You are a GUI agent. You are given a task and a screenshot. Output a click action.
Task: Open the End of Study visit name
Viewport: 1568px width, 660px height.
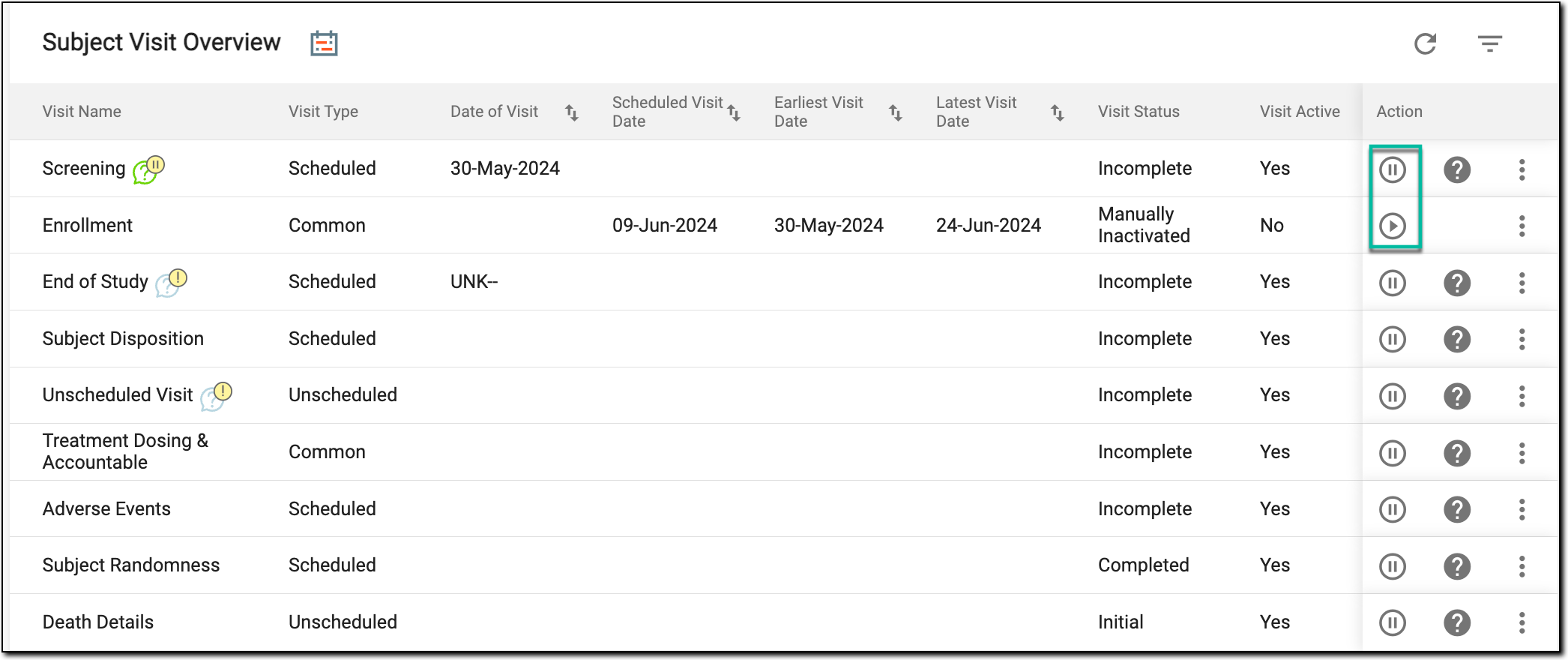[x=95, y=281]
